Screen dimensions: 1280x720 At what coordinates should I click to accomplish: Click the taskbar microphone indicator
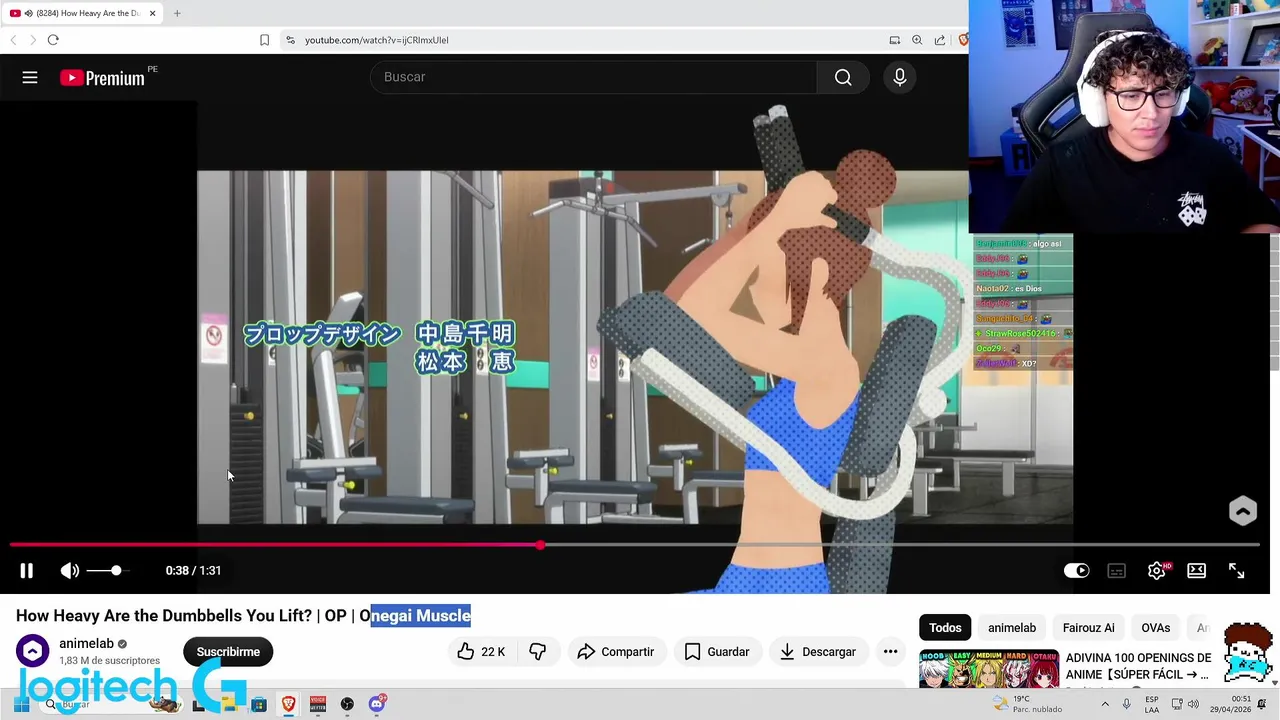tap(1126, 704)
